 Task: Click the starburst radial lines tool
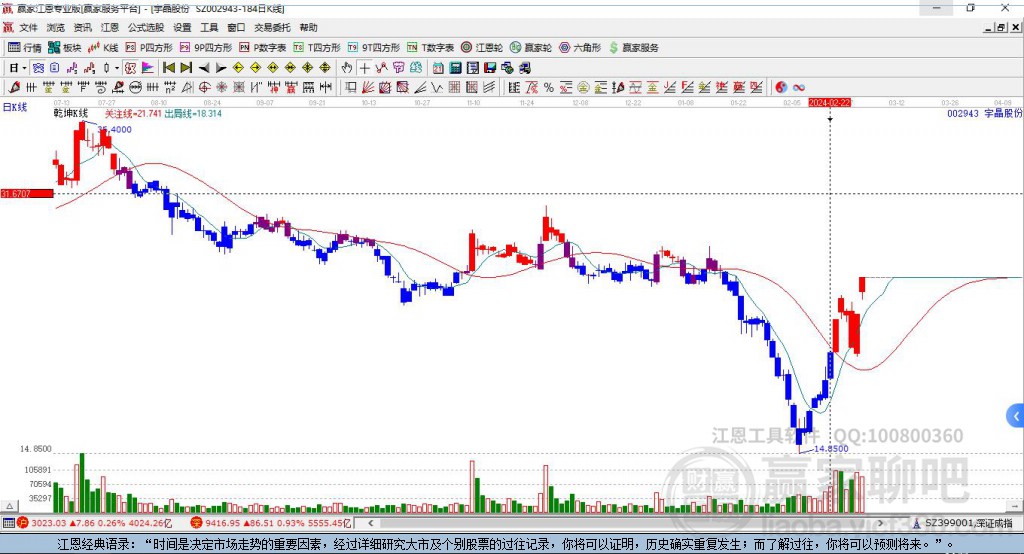pos(221,88)
